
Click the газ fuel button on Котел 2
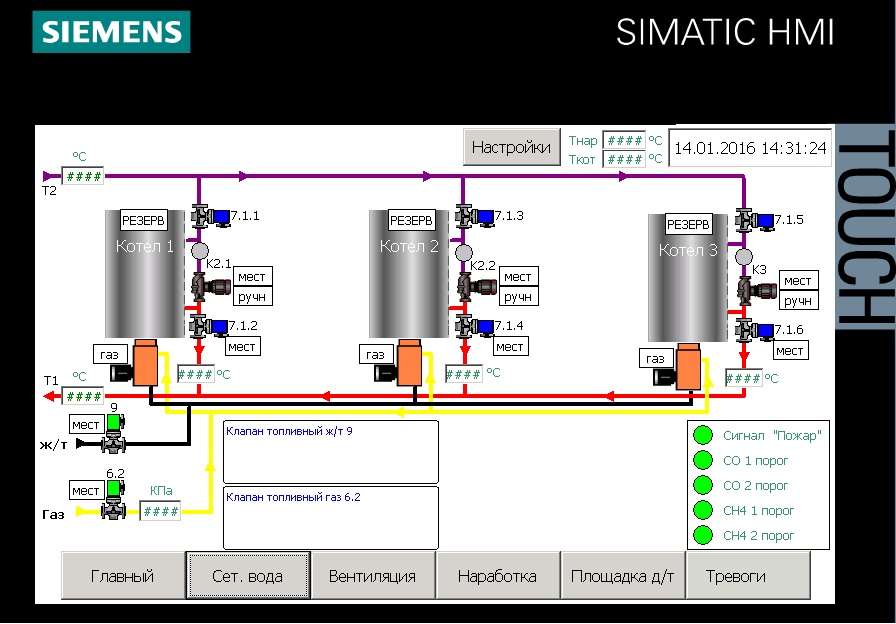tap(375, 354)
